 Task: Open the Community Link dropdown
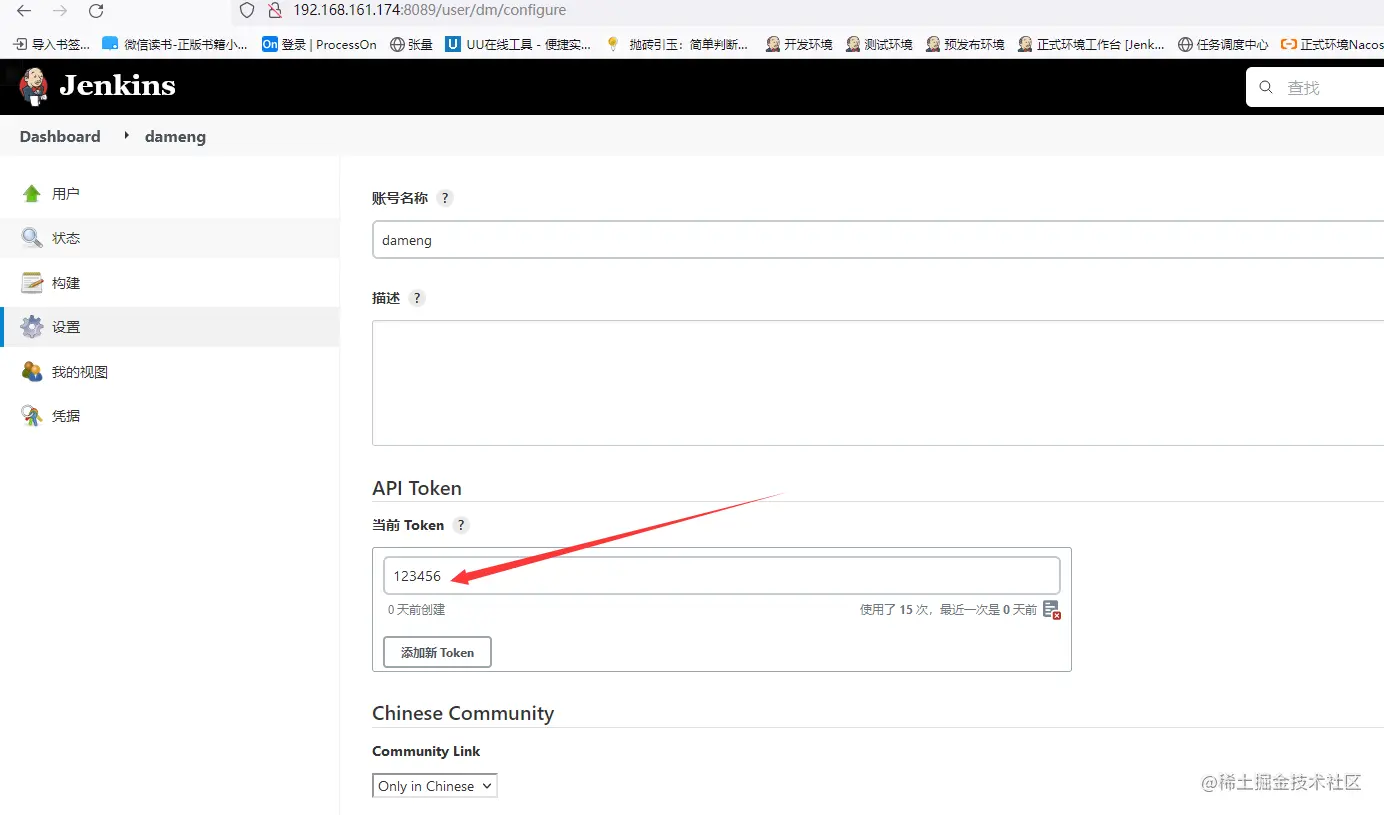pos(435,786)
